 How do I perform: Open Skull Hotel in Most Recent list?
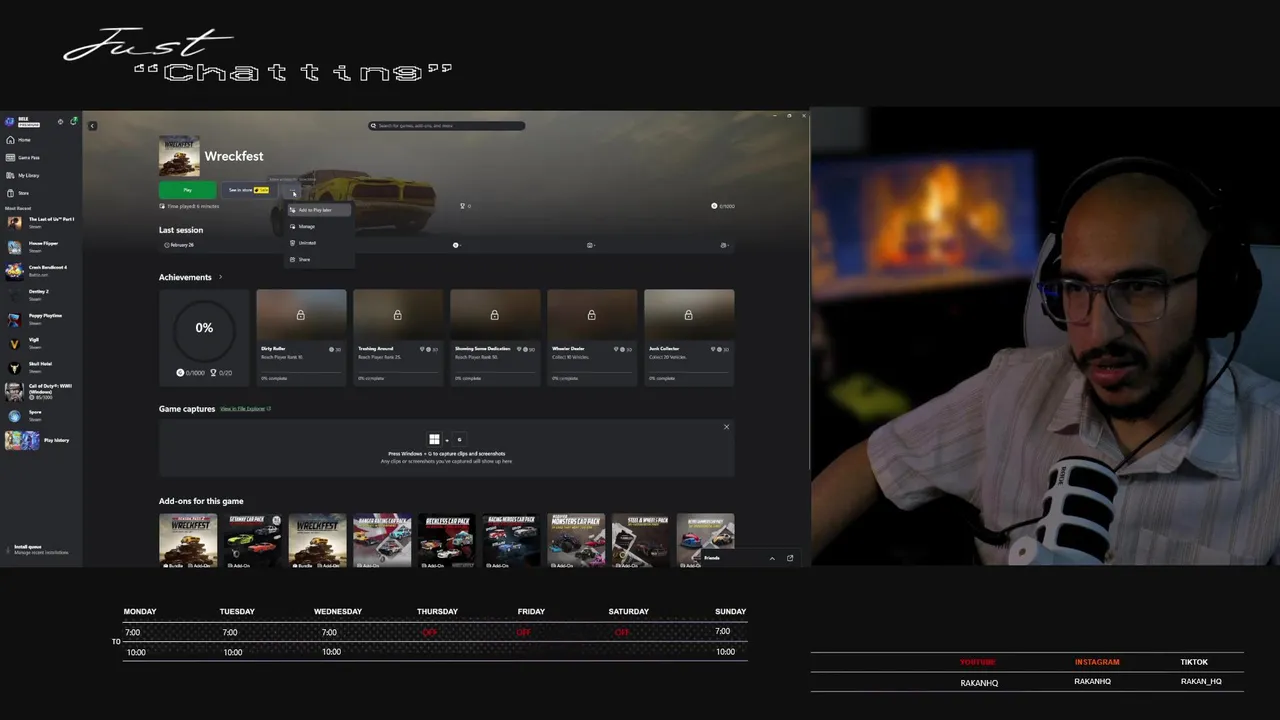point(41,366)
